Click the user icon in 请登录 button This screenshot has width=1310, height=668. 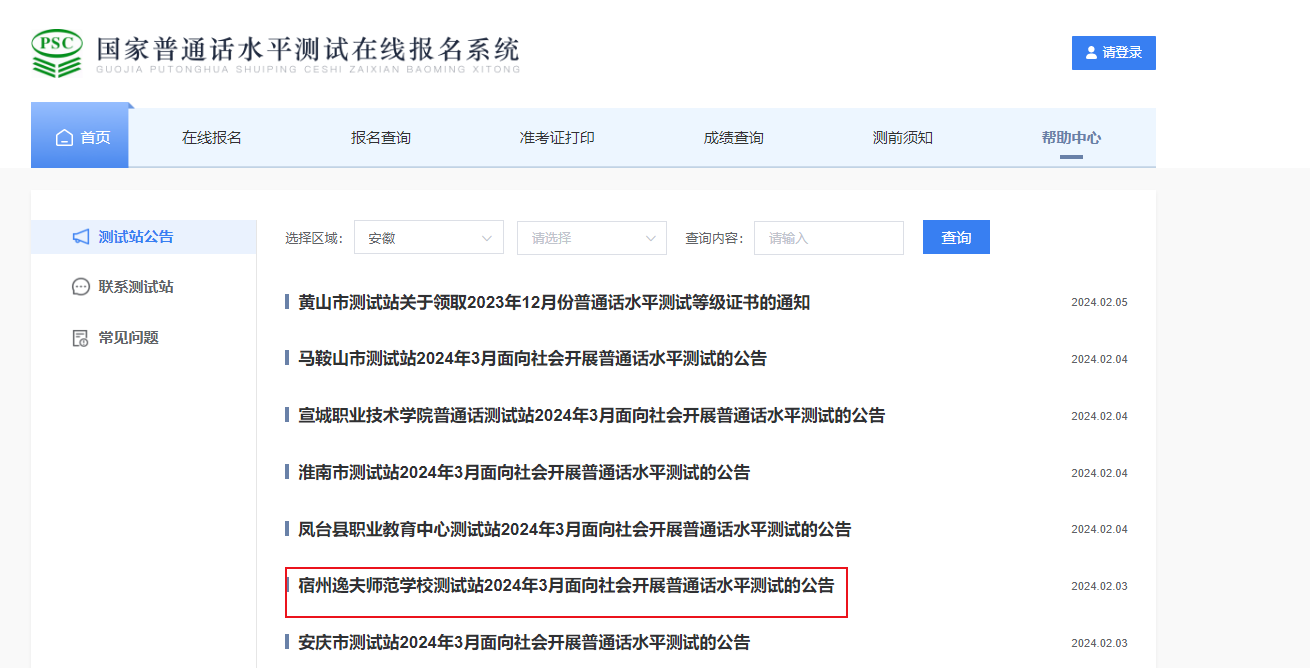coord(1091,53)
